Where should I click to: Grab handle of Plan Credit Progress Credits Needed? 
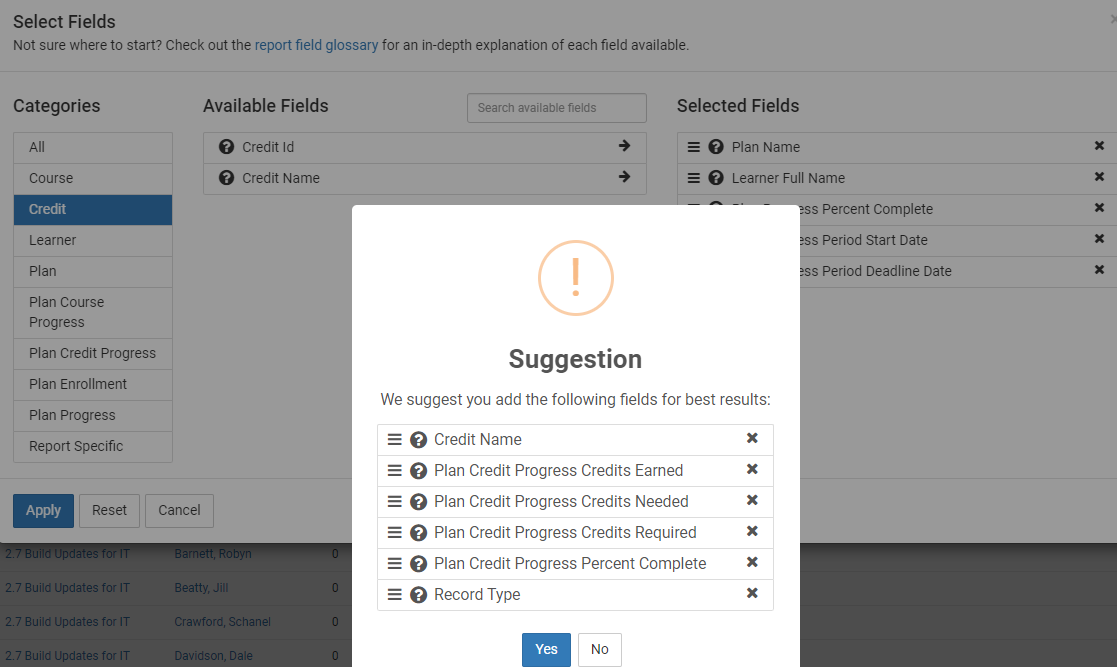(394, 502)
